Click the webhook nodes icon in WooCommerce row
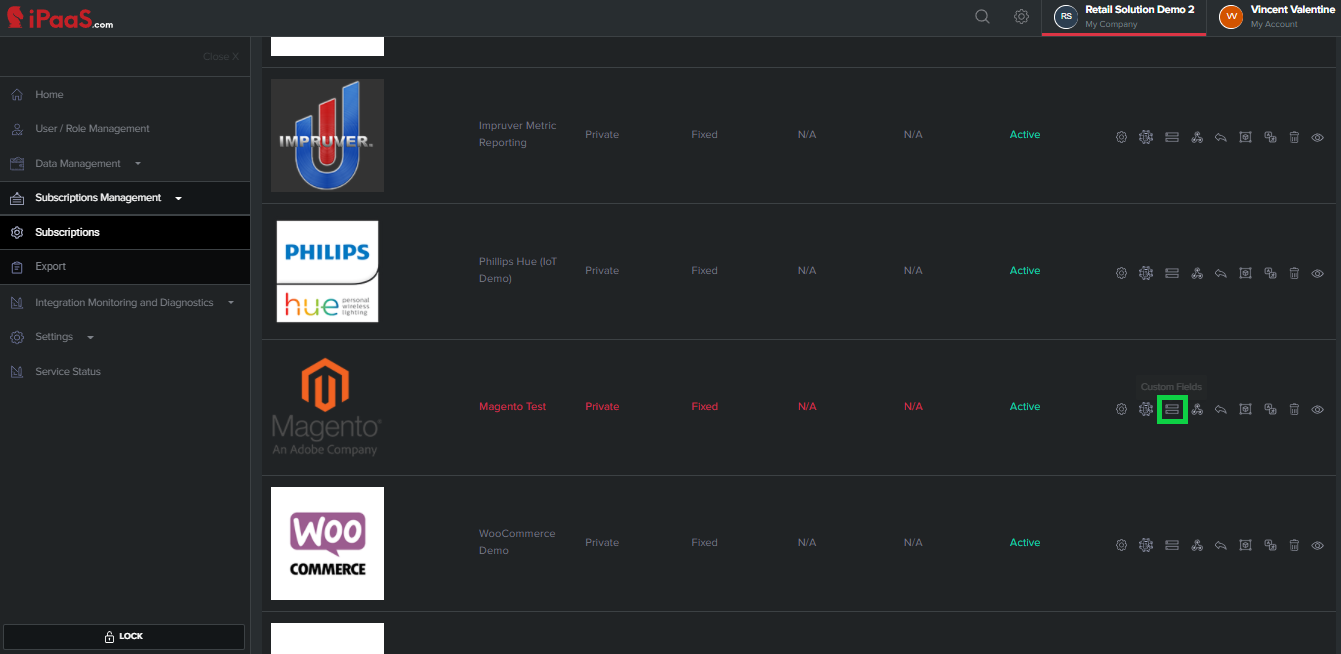 [x=1197, y=545]
